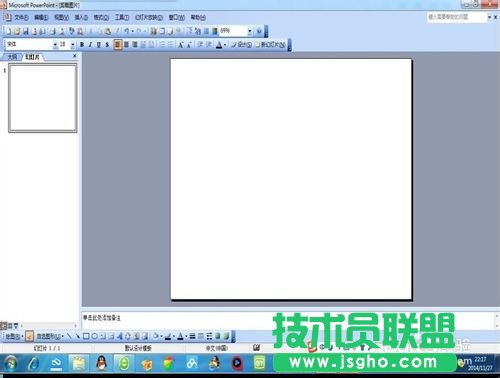This screenshot has height=378, width=500.
Task: Click the Shadow Style icon
Action: [218, 336]
